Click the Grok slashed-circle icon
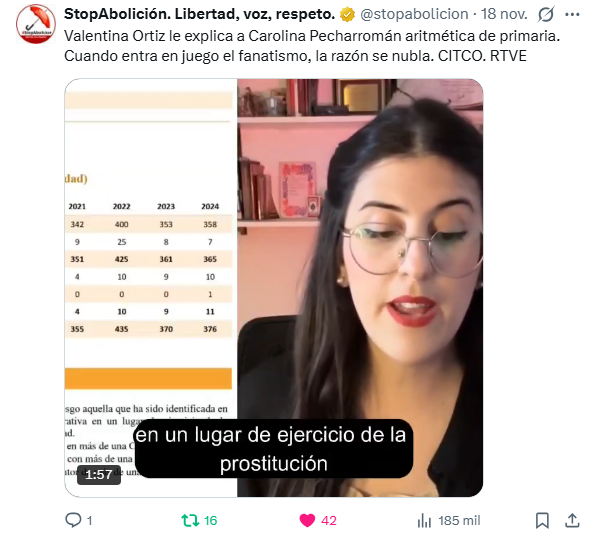Image resolution: width=594 pixels, height=536 pixels. [546, 14]
